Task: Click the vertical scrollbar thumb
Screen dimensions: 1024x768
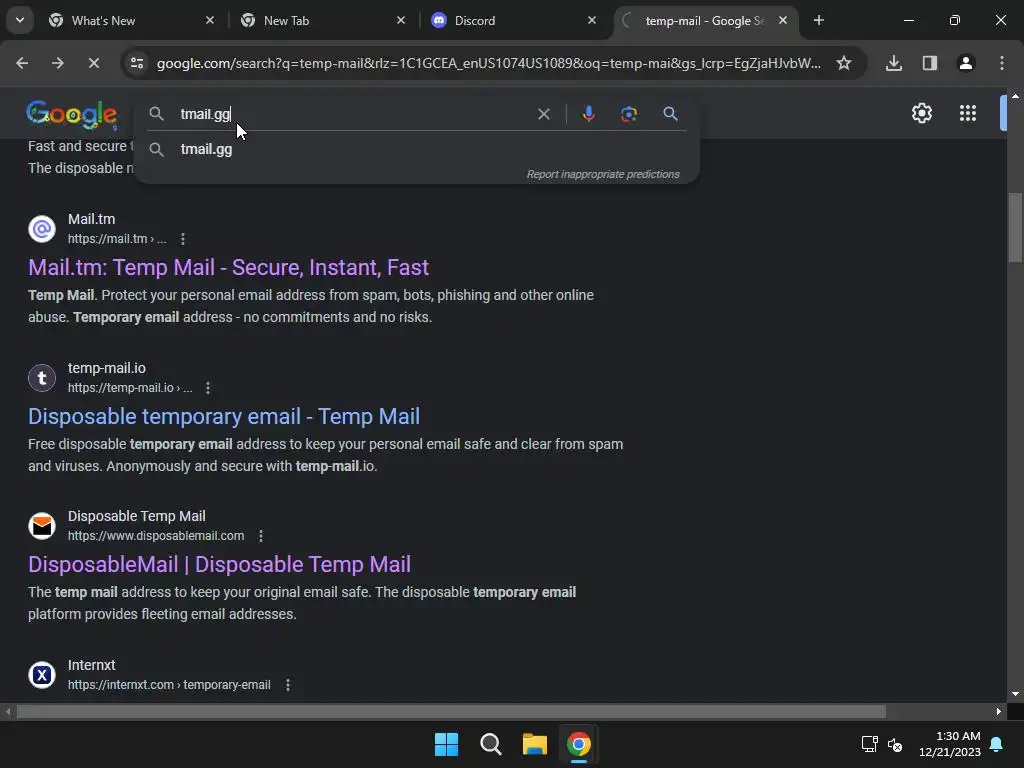Action: [1015, 227]
